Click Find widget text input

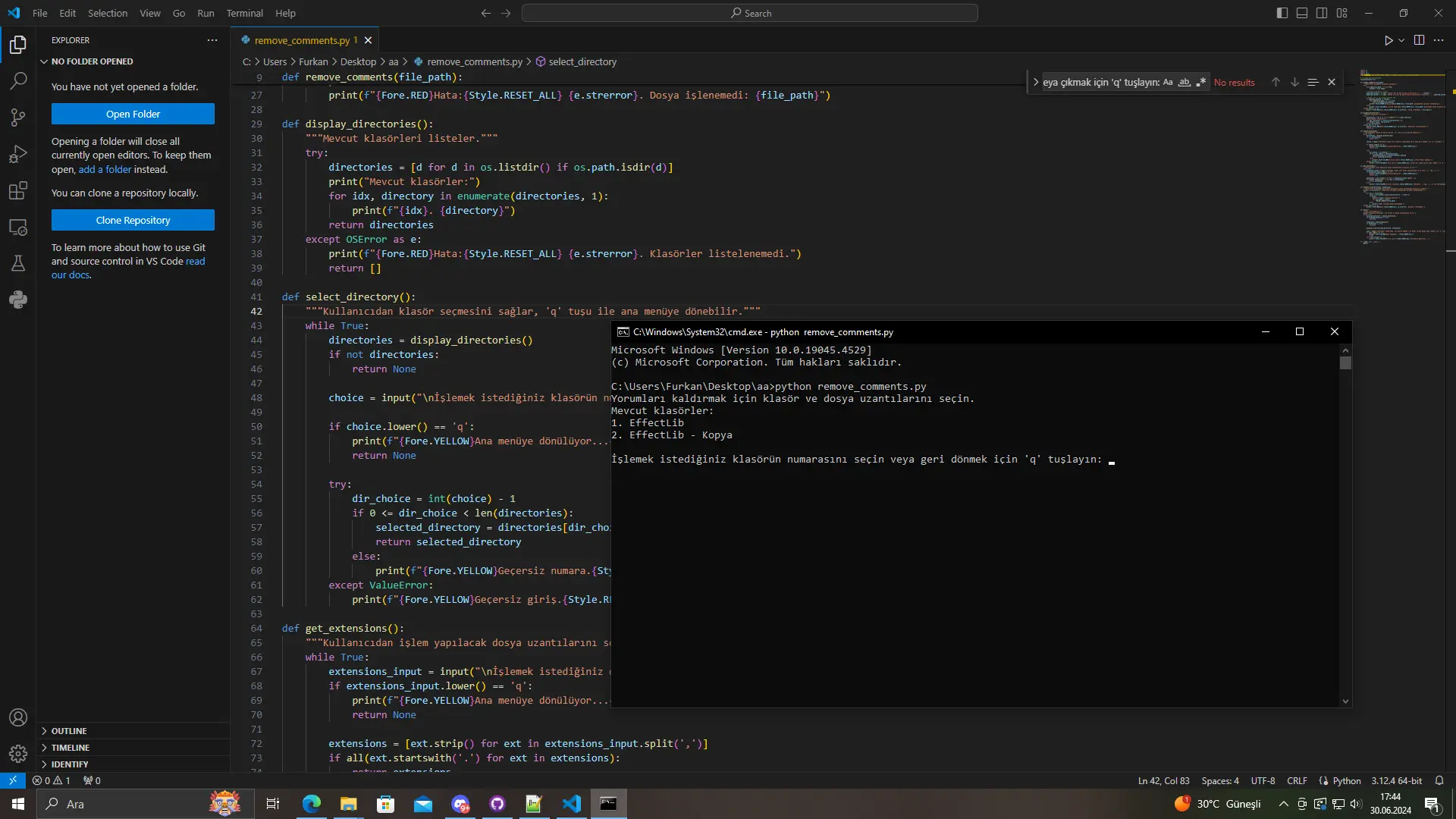1101,82
